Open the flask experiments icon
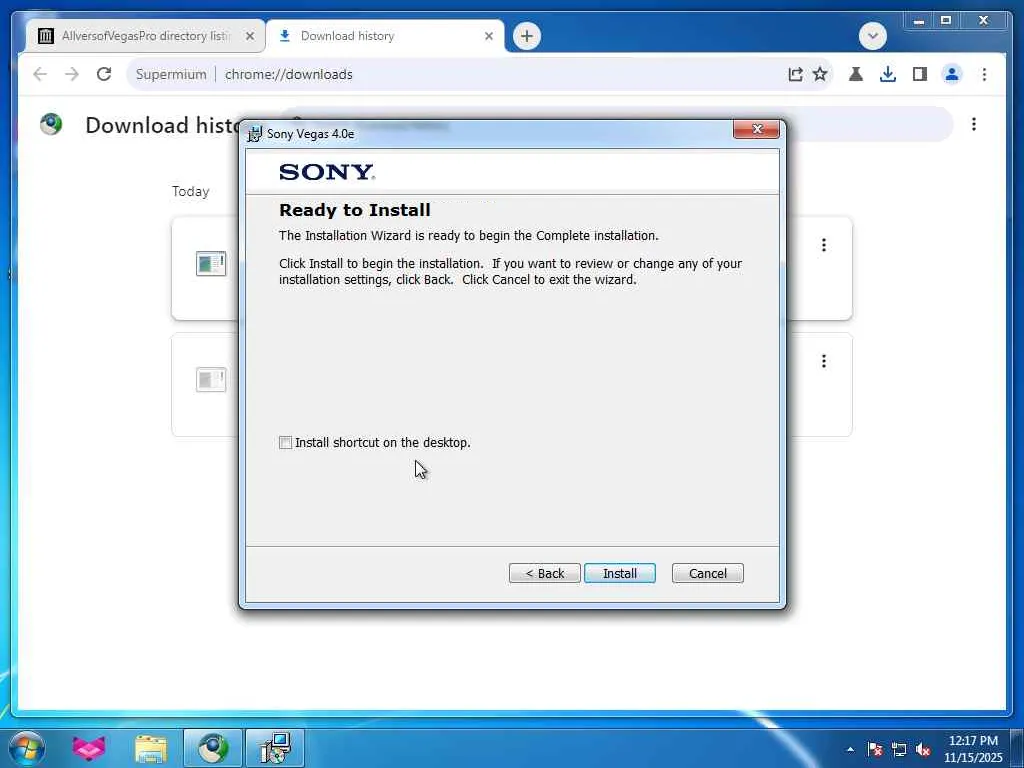Screen dimensions: 1024x768 (x=856, y=74)
